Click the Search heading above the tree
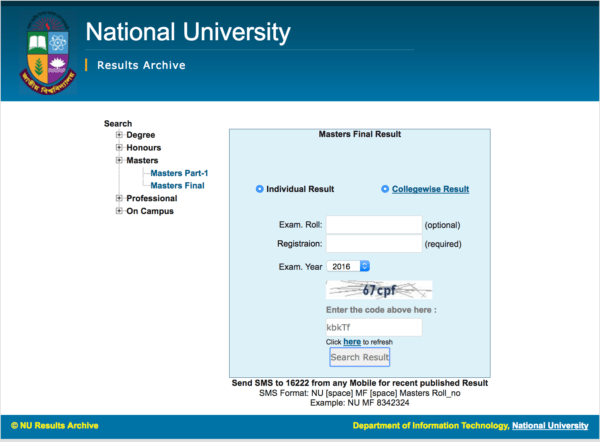The image size is (600, 442). point(118,124)
